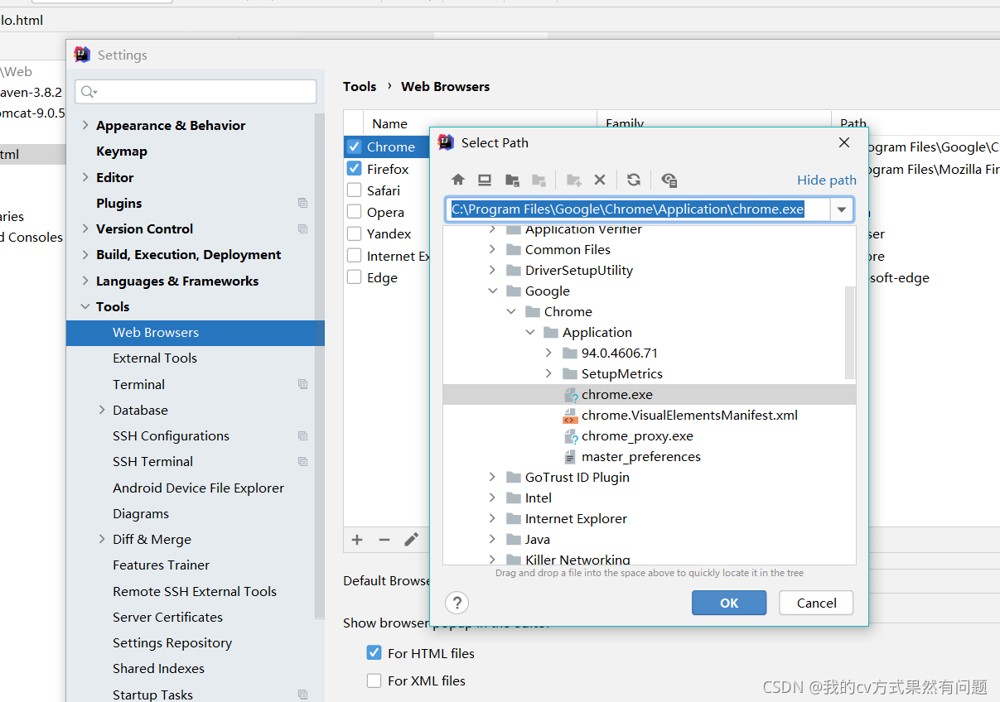Image resolution: width=1000 pixels, height=702 pixels.
Task: Select External Tools in settings
Action: click(x=155, y=358)
